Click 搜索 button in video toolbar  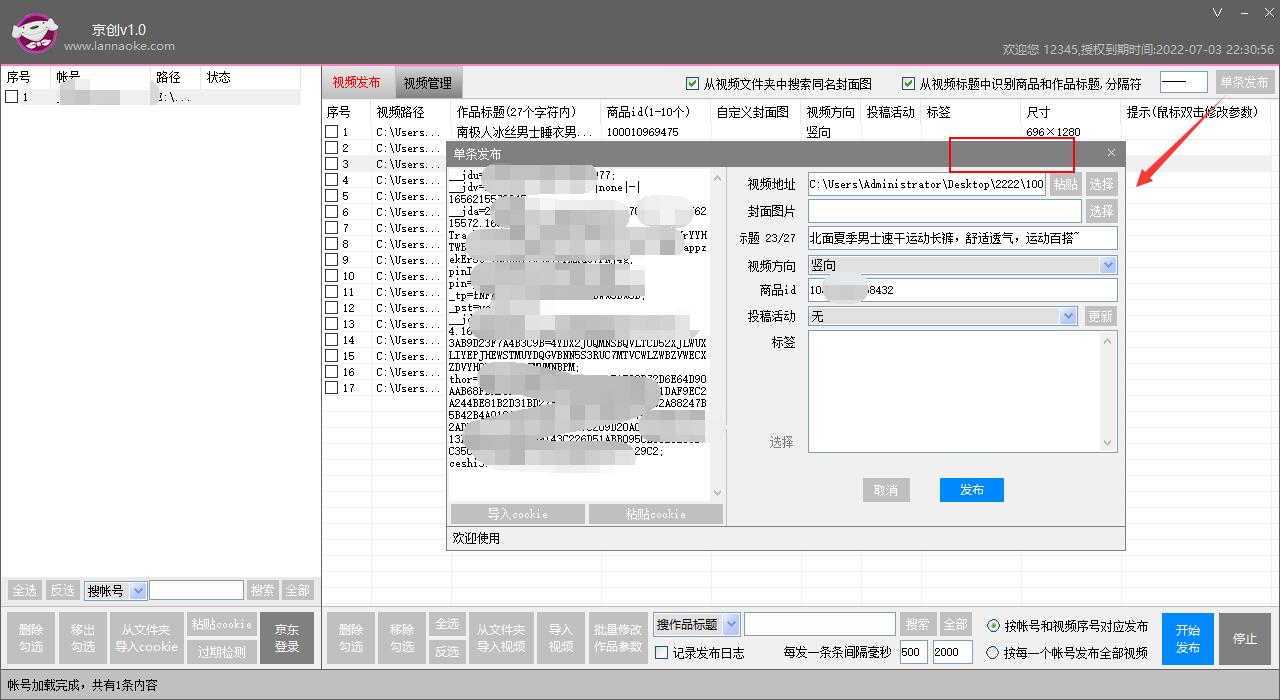[918, 624]
